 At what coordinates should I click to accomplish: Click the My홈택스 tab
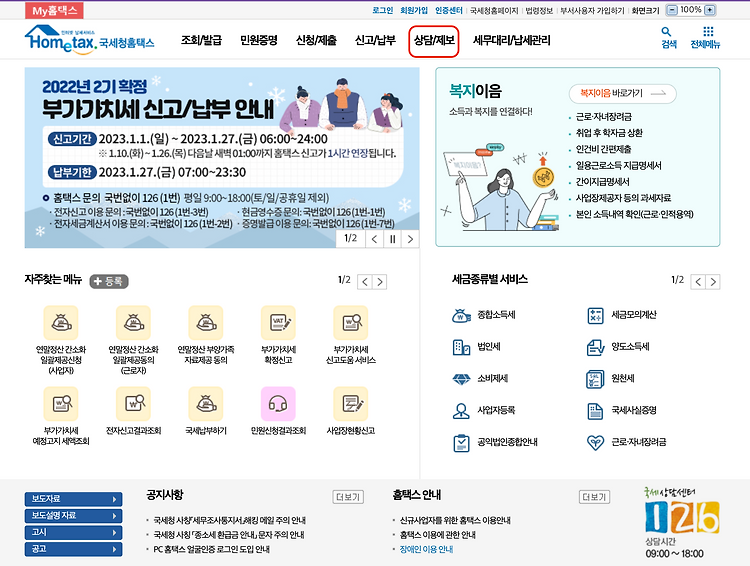click(54, 11)
